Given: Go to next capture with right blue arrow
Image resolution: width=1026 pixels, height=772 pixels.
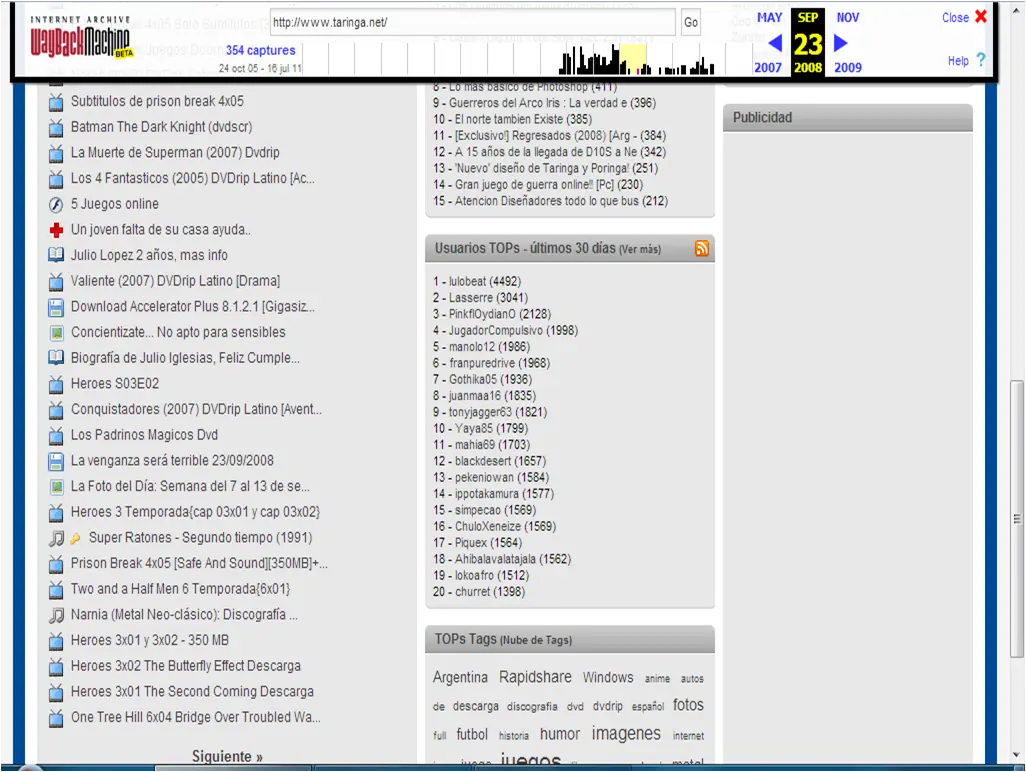Looking at the screenshot, I should tap(841, 43).
